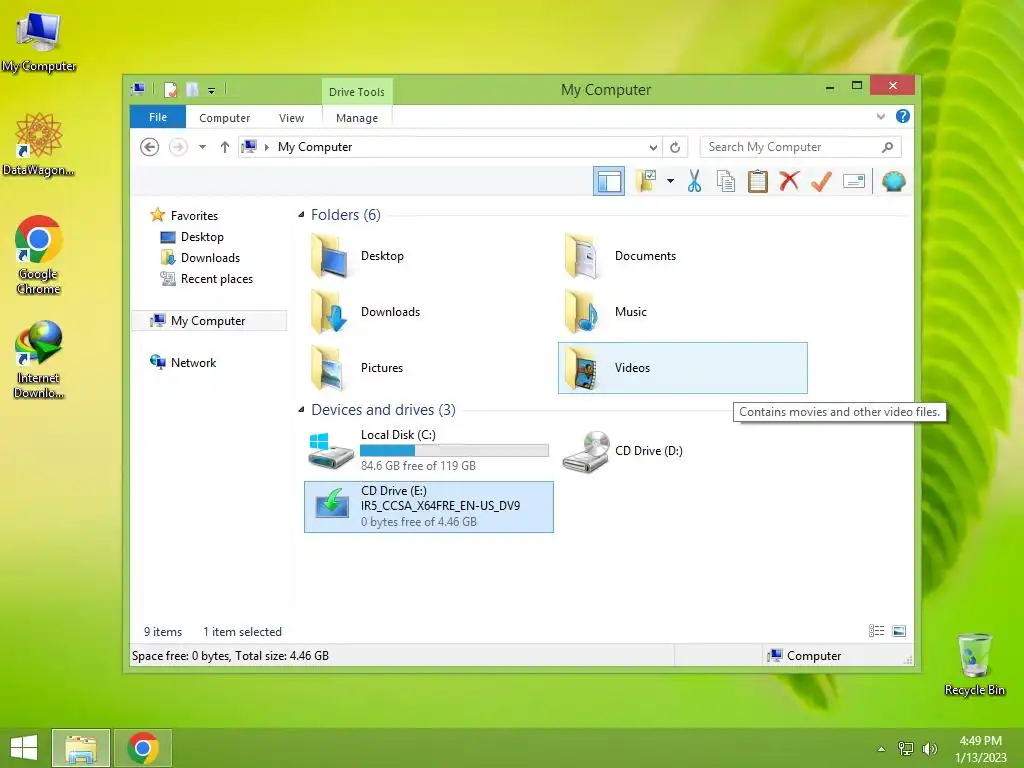Screen dimensions: 1024x768
Task: Click the '9 items' status text
Action: (163, 632)
